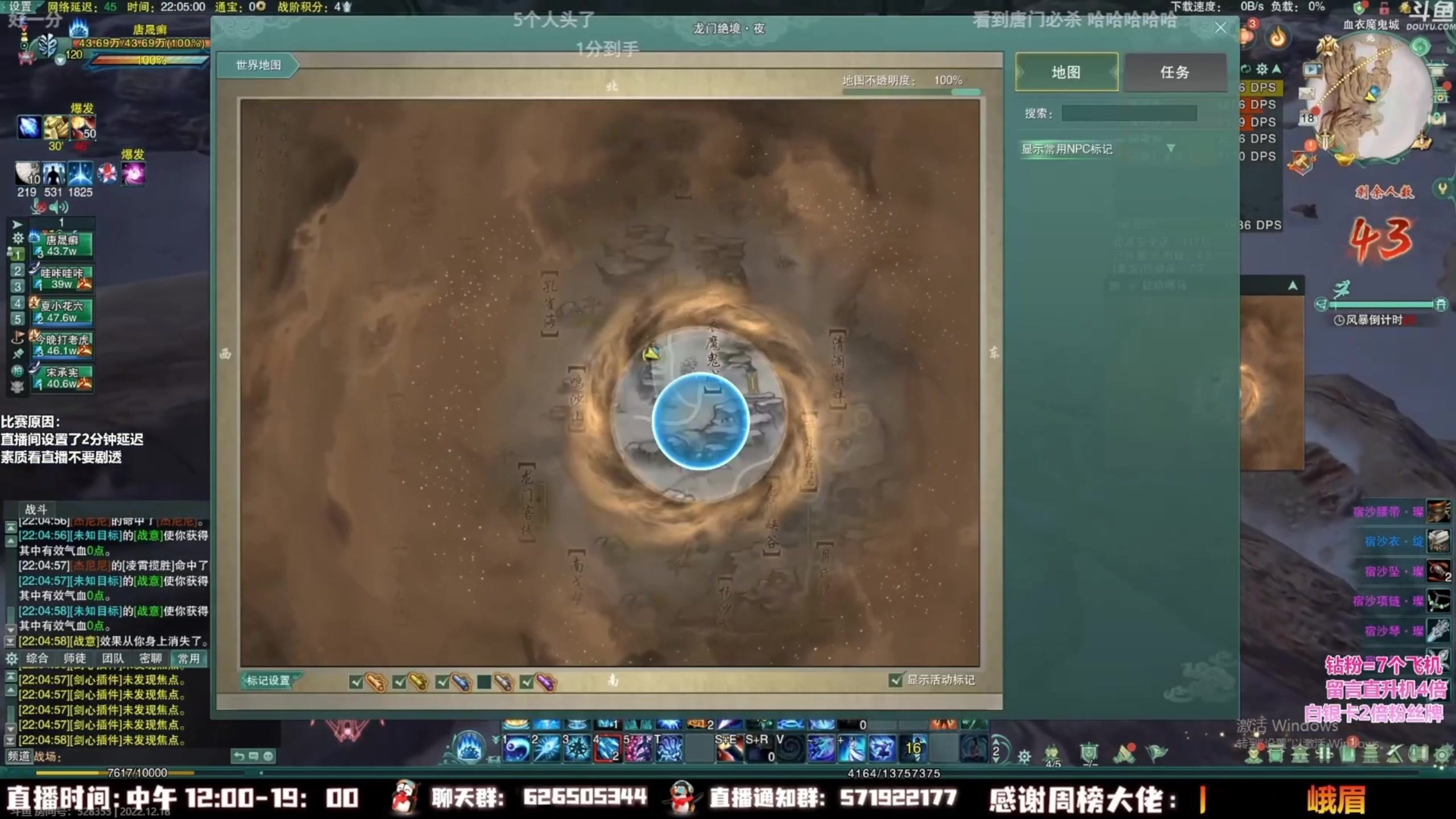
Task: Toggle the orange scroll marker checkbox
Action: click(x=357, y=681)
